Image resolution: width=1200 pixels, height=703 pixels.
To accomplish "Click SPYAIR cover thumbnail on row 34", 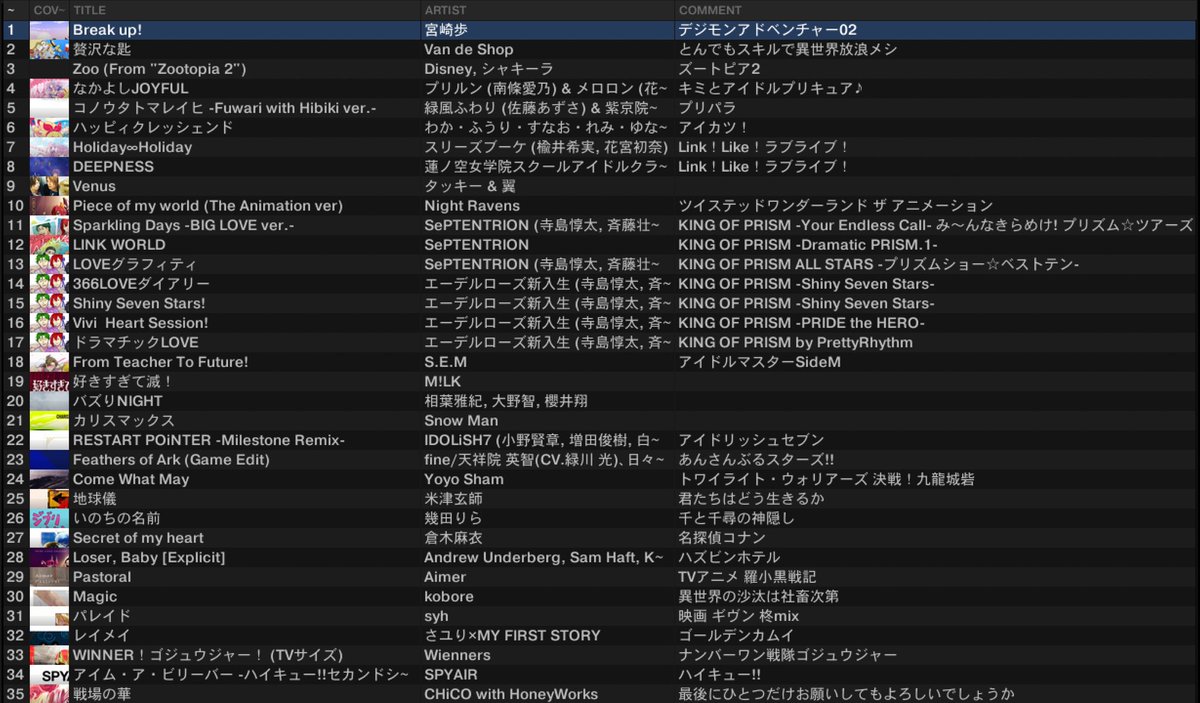I will coord(49,675).
